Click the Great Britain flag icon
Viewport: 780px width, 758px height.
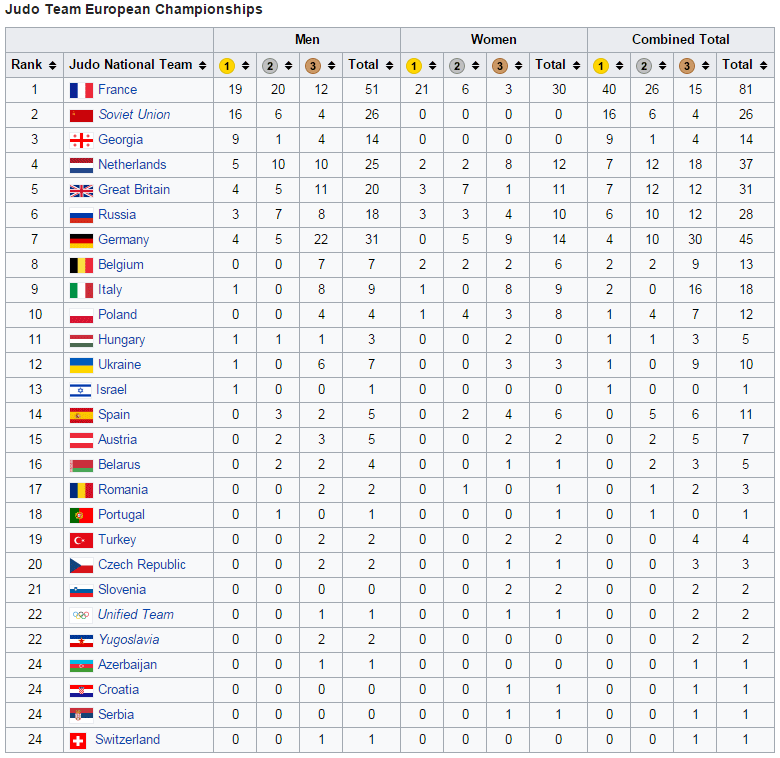[x=81, y=190]
